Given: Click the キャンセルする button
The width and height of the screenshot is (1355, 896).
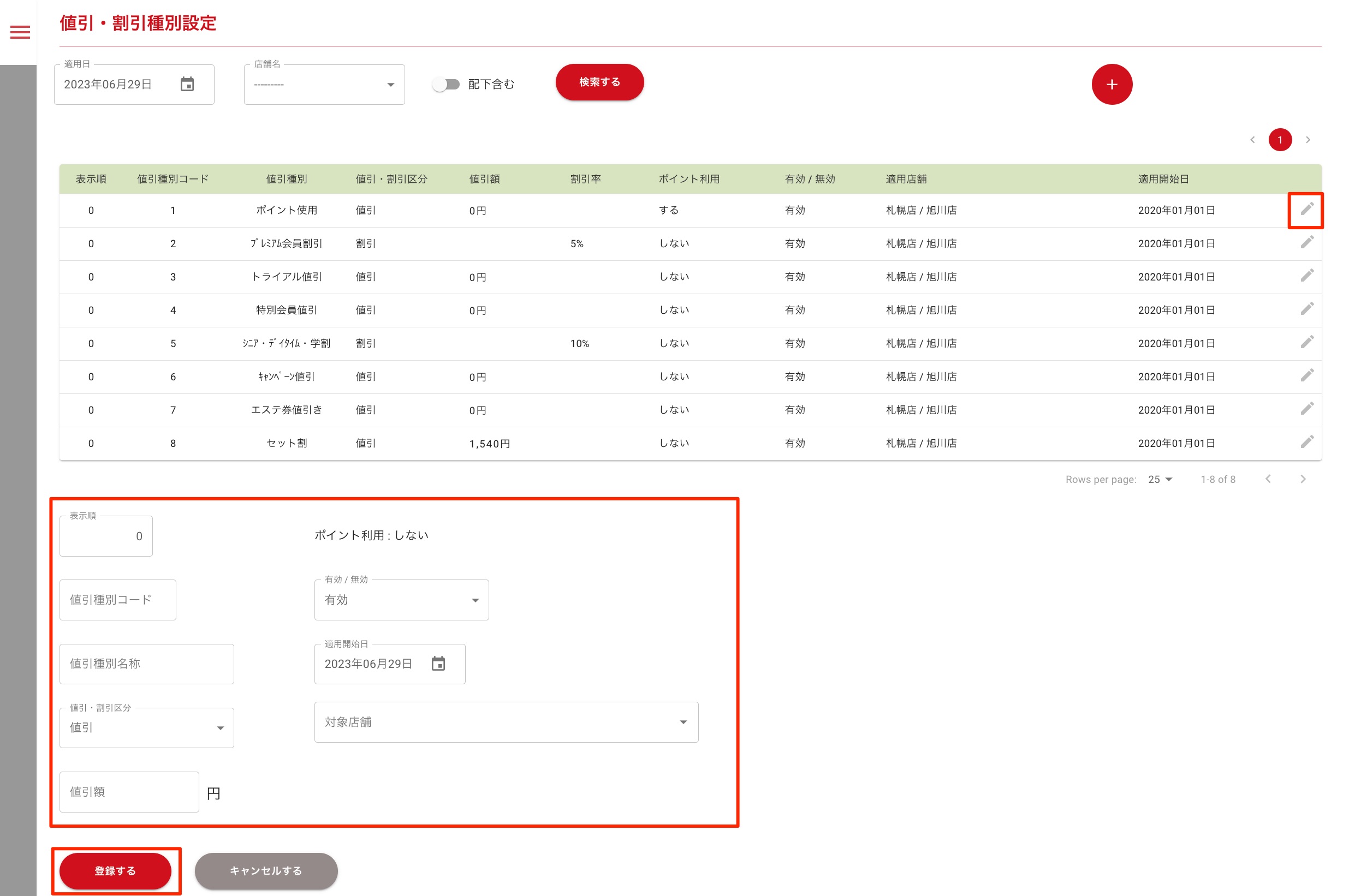Looking at the screenshot, I should coord(266,870).
